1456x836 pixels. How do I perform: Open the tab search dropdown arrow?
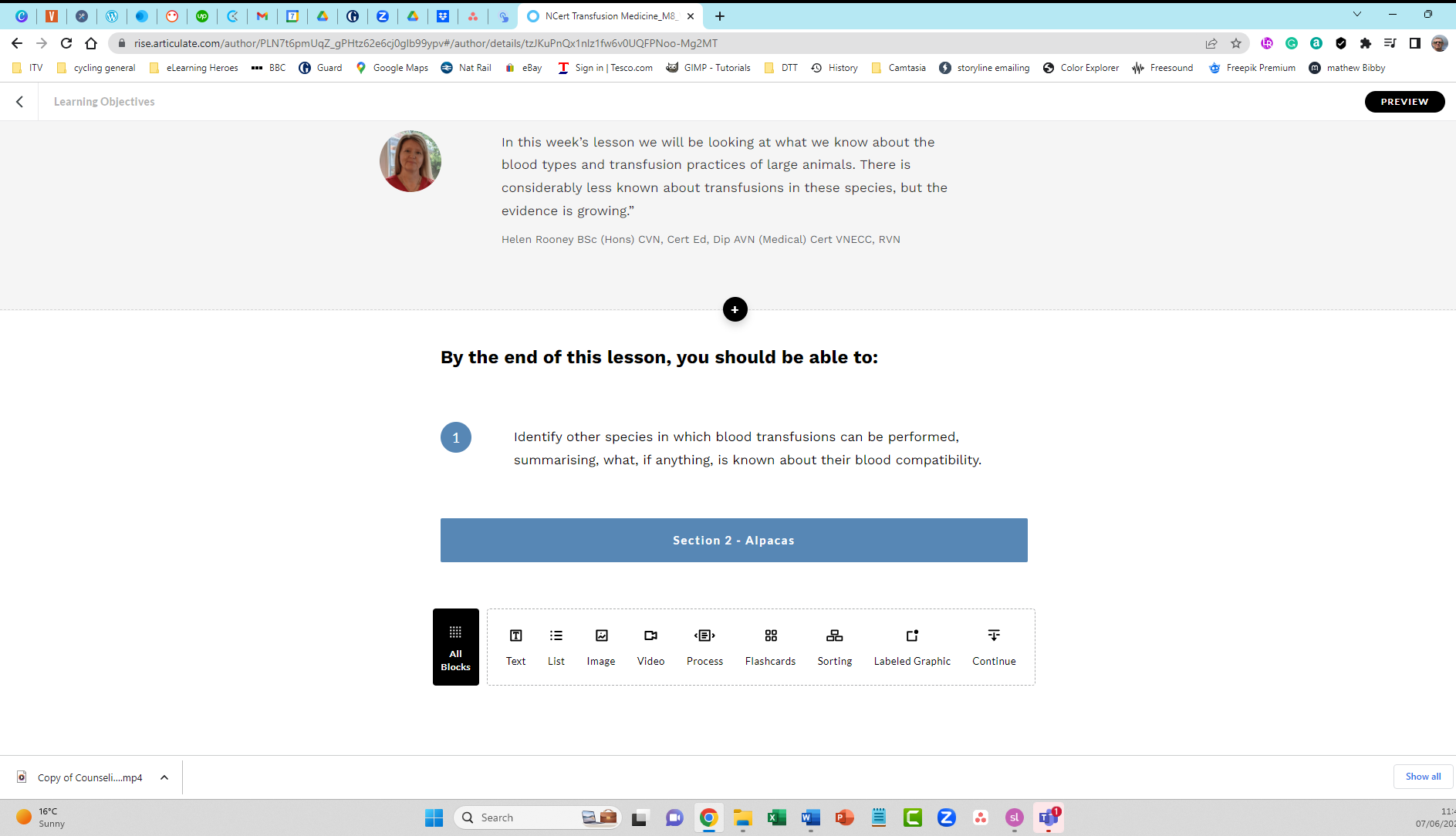click(1357, 15)
